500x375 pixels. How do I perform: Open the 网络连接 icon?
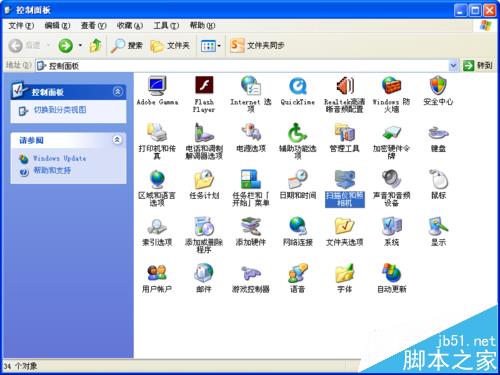pos(298,226)
